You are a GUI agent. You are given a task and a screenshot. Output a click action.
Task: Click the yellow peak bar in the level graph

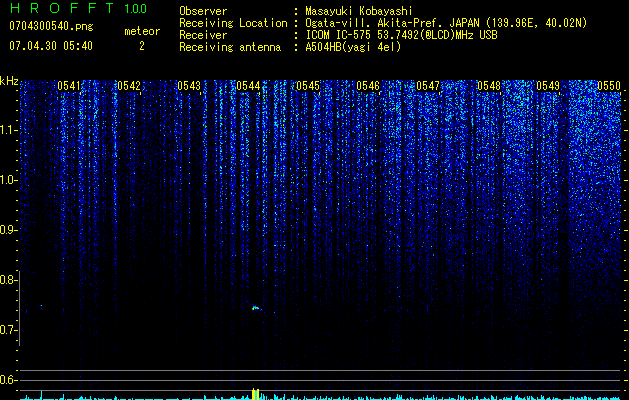256,394
